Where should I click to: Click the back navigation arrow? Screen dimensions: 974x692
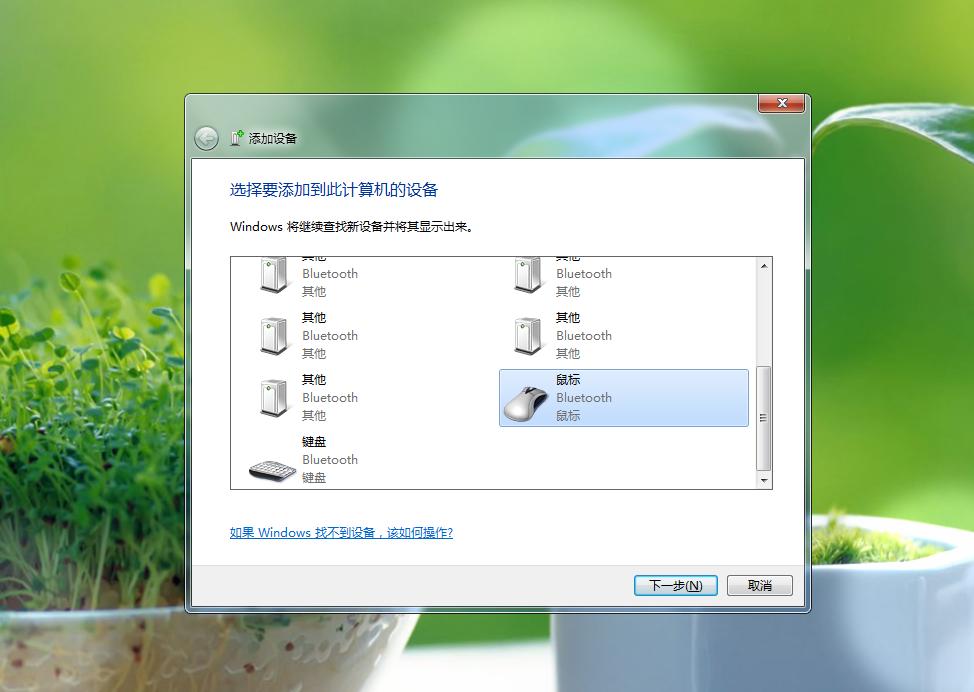tap(205, 138)
